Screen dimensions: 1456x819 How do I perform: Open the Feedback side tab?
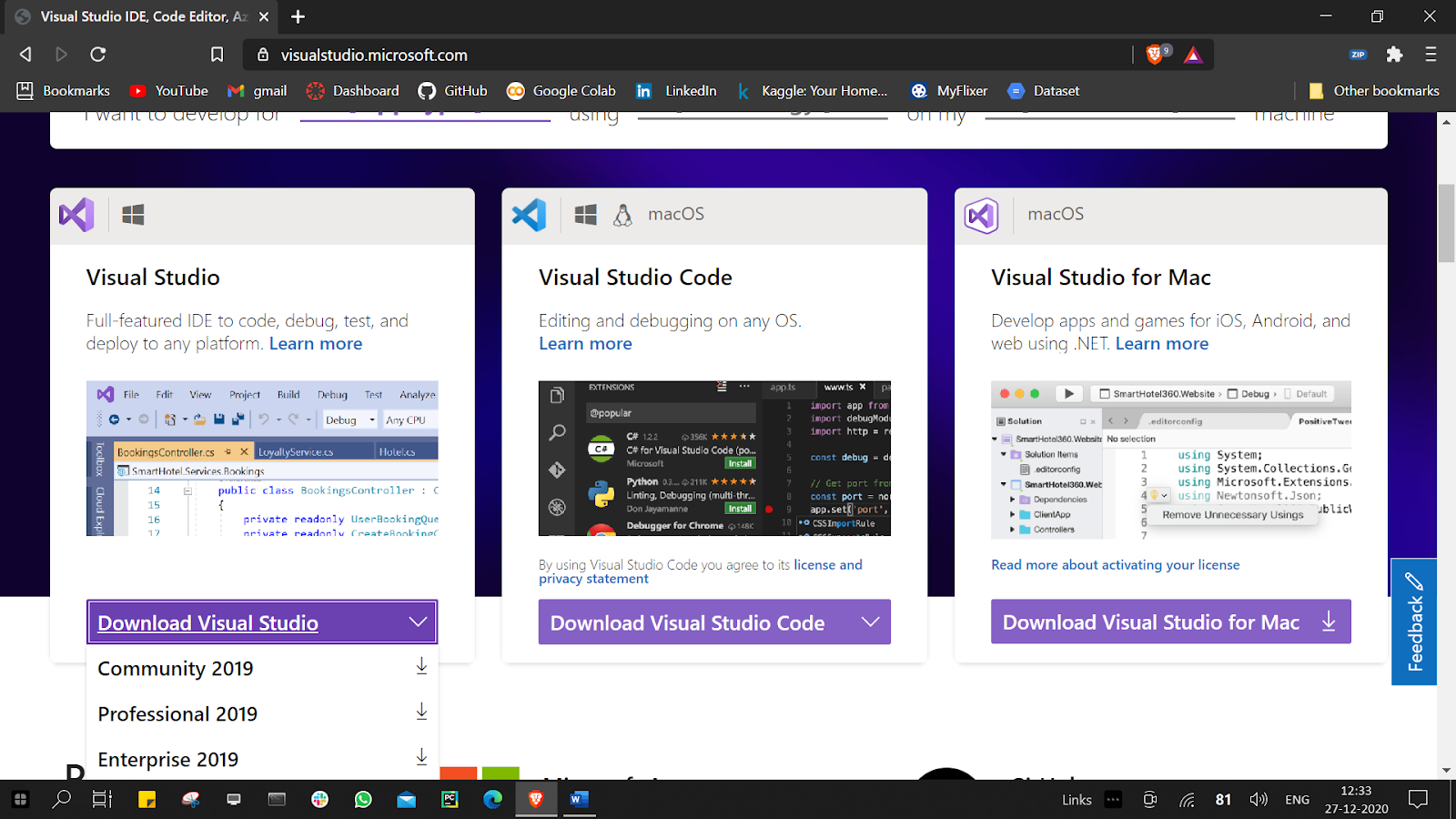point(1414,622)
